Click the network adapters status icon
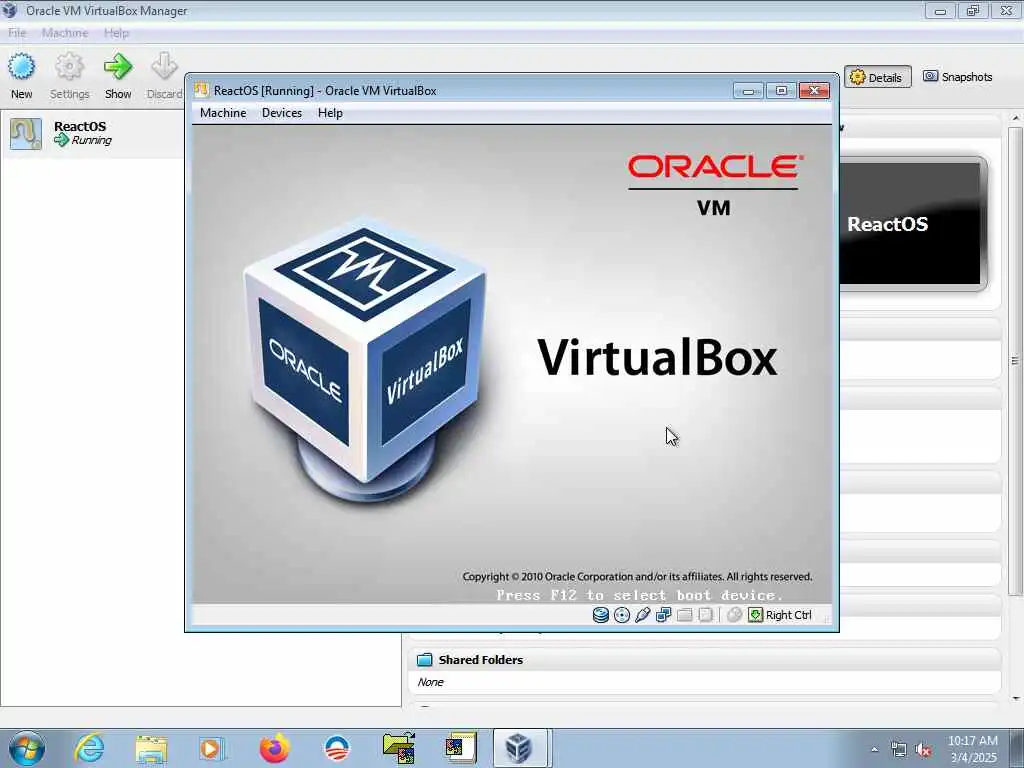This screenshot has width=1024, height=768. coord(664,615)
